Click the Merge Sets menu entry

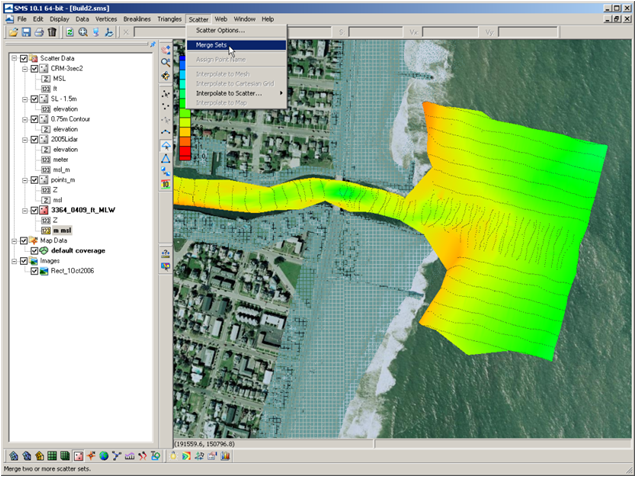point(236,45)
